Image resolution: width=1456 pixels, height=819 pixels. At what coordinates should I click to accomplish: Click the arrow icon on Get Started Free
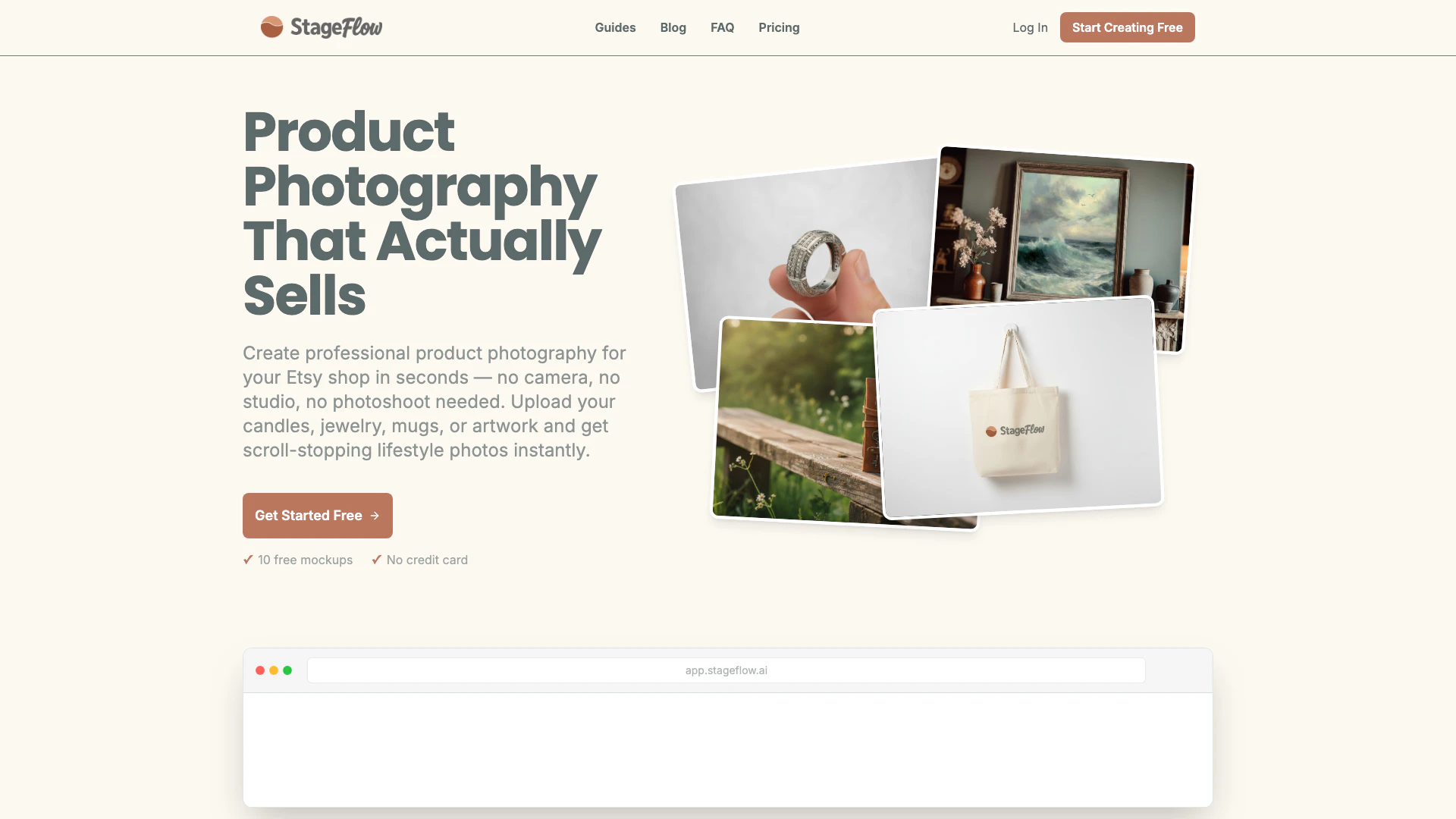click(x=375, y=516)
